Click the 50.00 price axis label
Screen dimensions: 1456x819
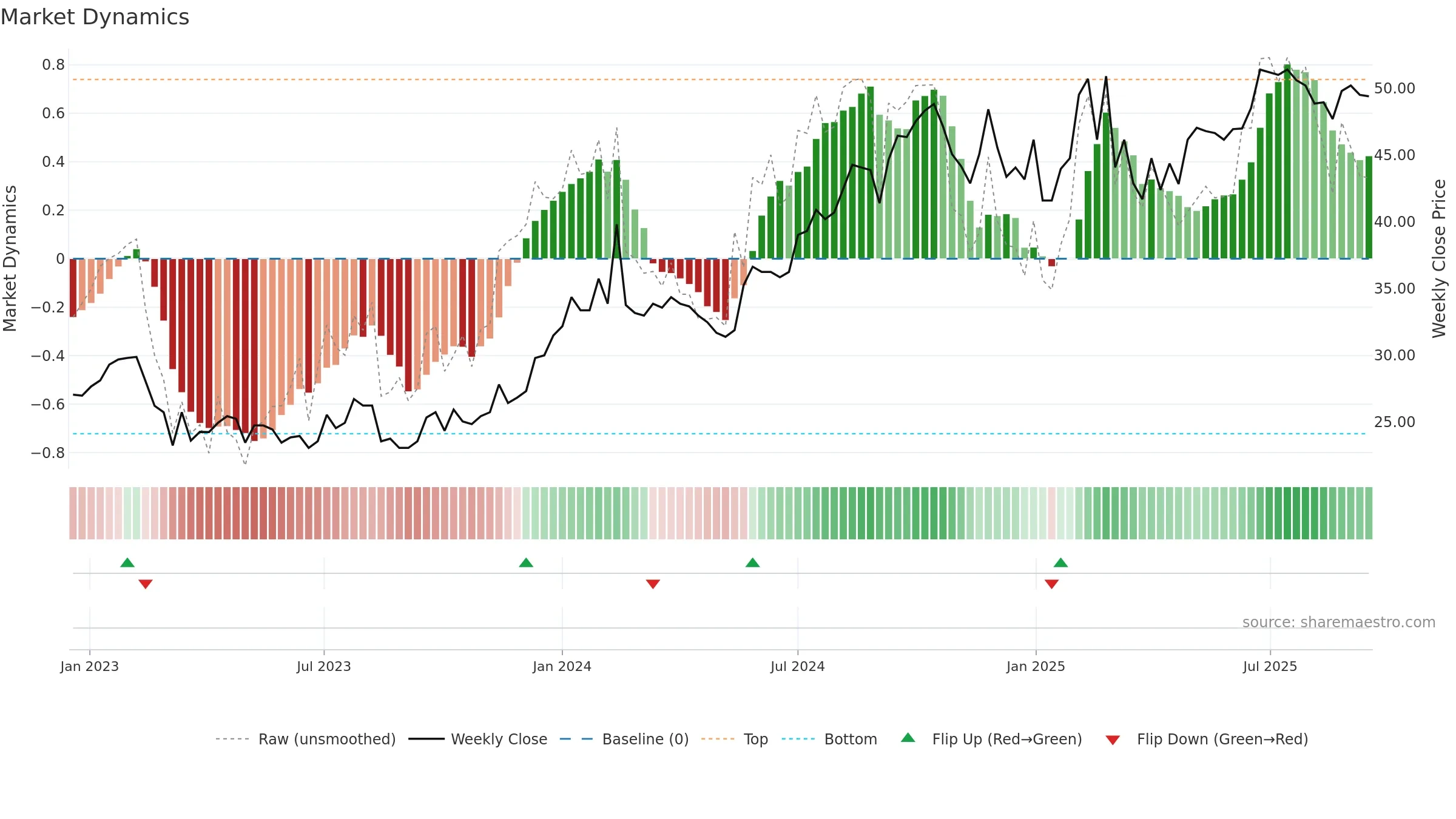(x=1395, y=89)
